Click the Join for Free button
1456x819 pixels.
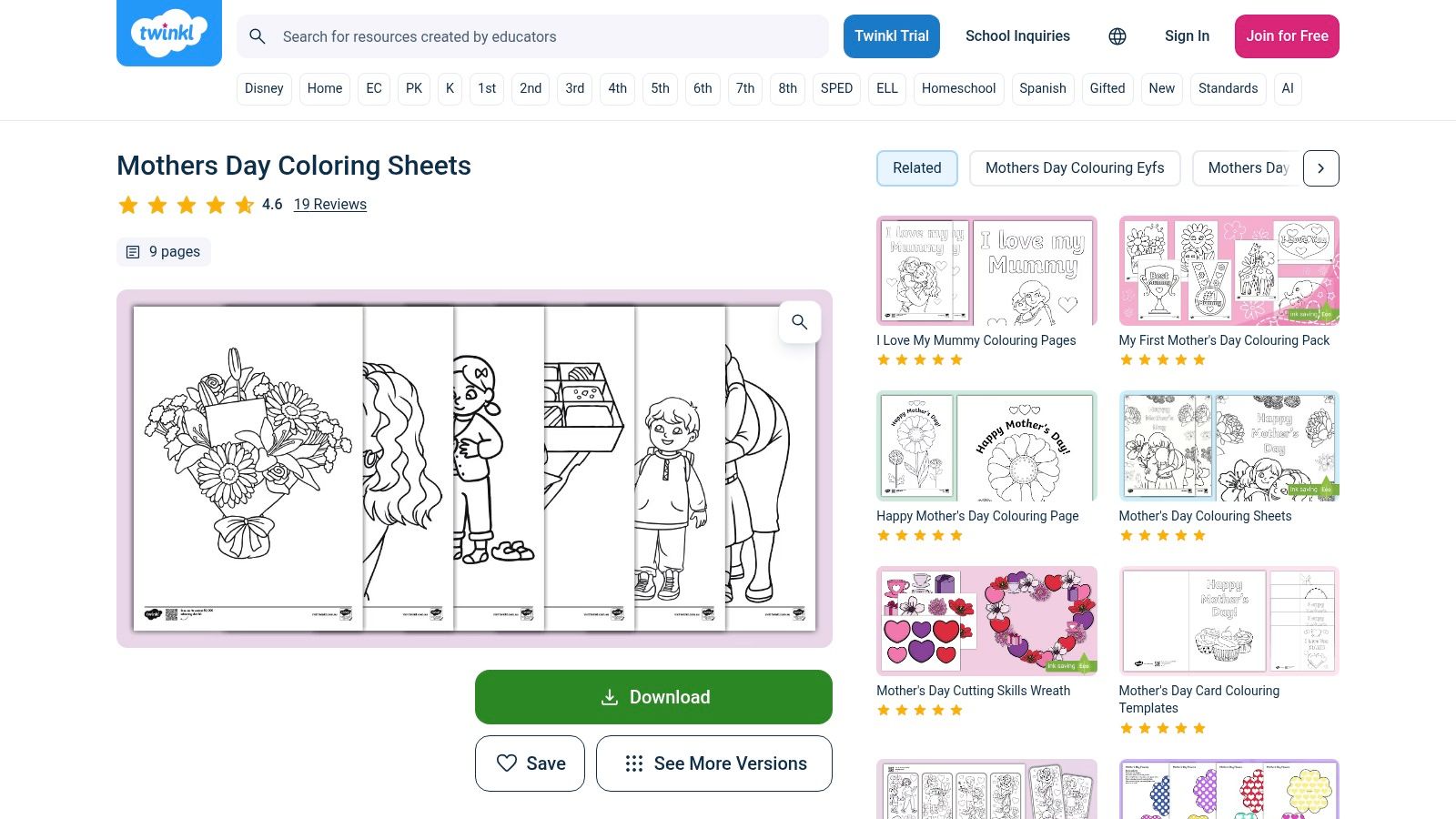pos(1287,36)
